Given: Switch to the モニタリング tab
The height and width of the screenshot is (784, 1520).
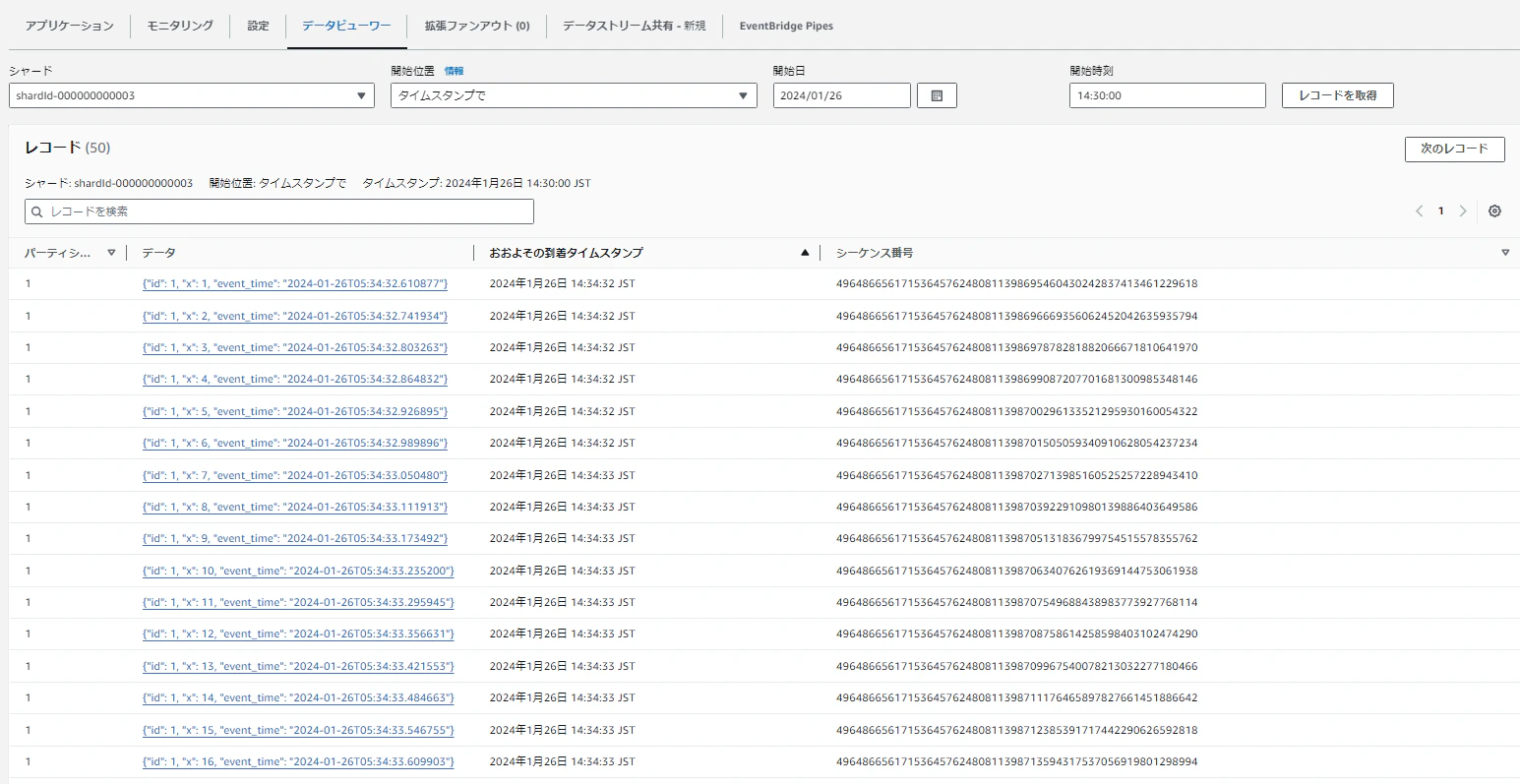Looking at the screenshot, I should tap(179, 27).
